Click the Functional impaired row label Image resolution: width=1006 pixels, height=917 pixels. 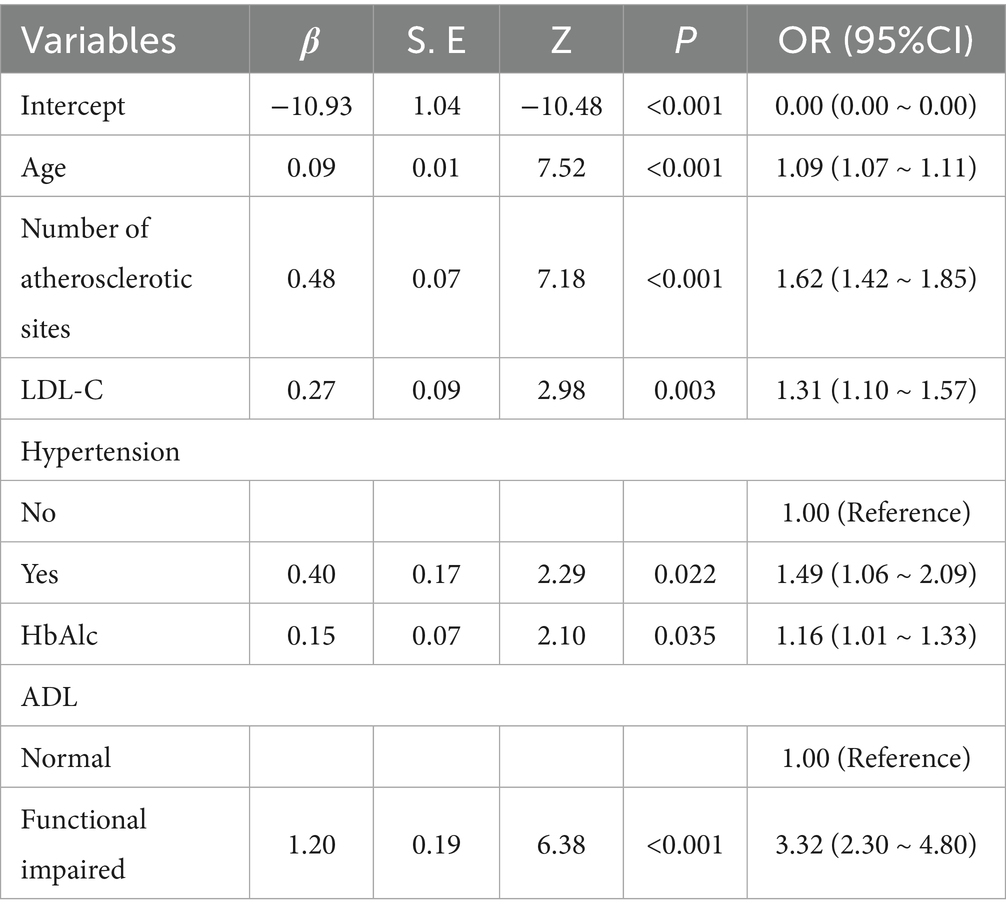pyautogui.click(x=84, y=844)
